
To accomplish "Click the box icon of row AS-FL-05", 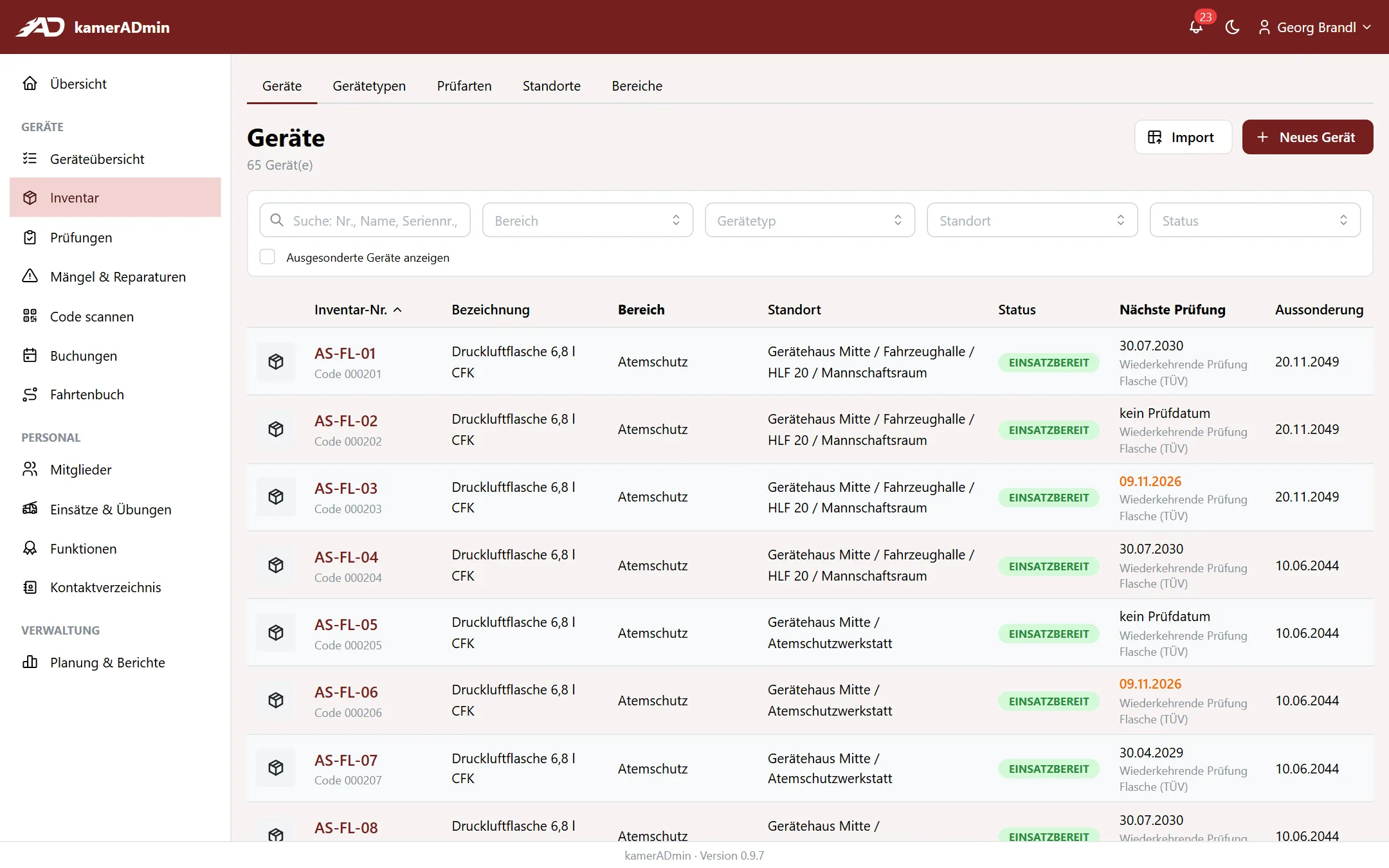I will [276, 633].
